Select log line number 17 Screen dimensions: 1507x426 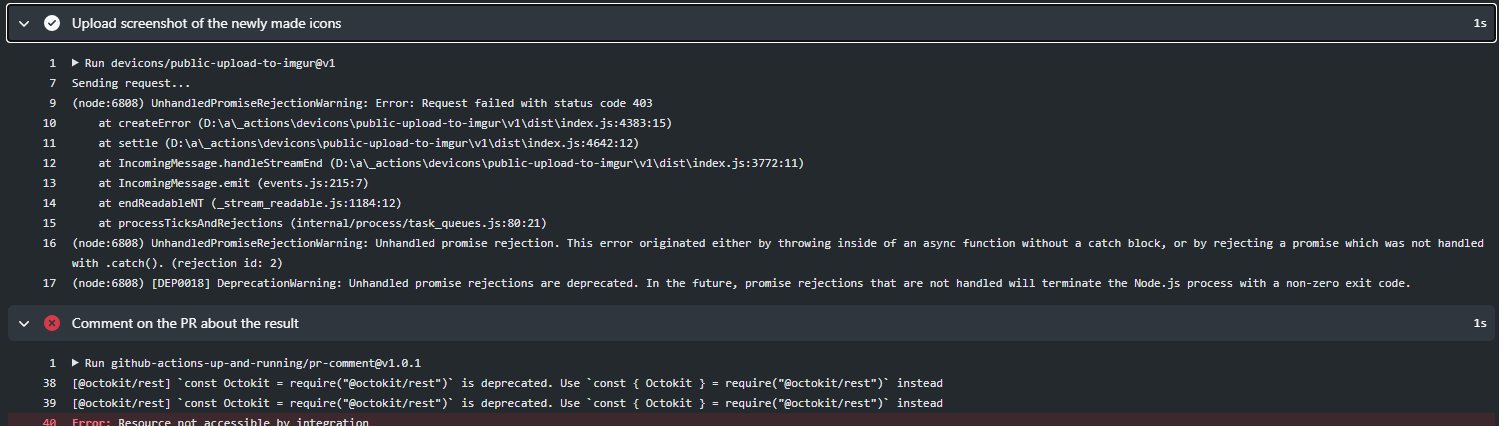50,283
